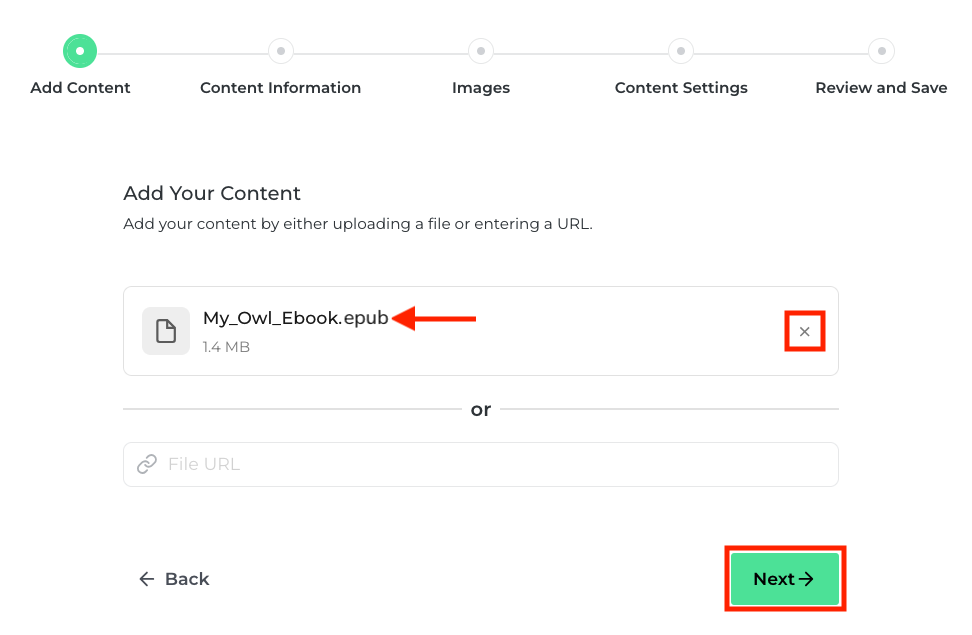Screen dimensions: 972x635
Task: Open the Review and Save step dot
Action: tap(881, 50)
